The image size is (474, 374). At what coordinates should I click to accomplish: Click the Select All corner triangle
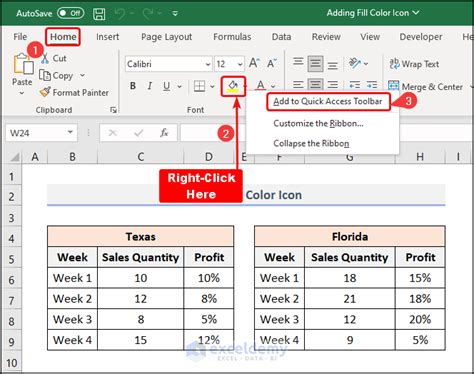pos(14,157)
